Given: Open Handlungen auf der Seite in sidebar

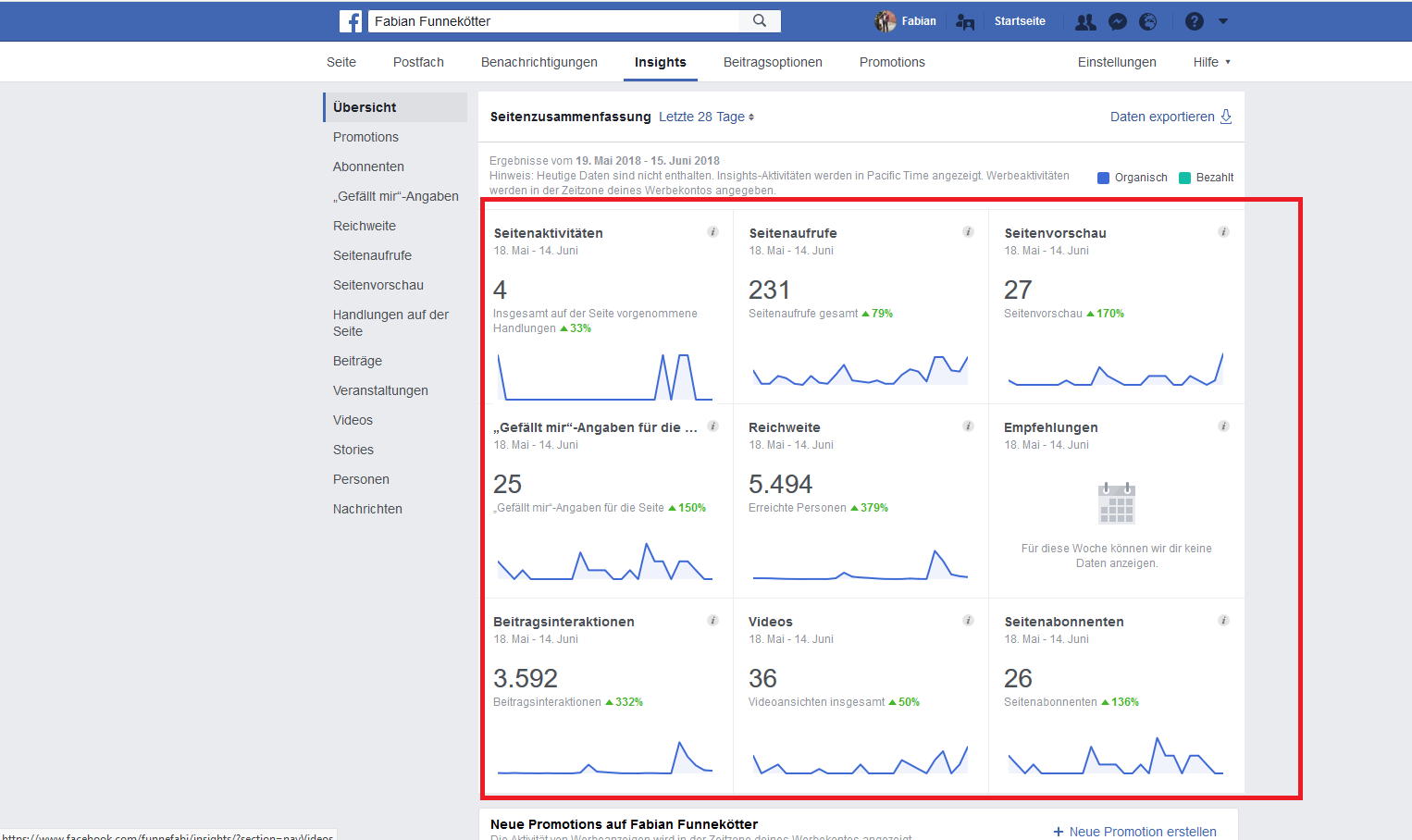Looking at the screenshot, I should pyautogui.click(x=390, y=323).
